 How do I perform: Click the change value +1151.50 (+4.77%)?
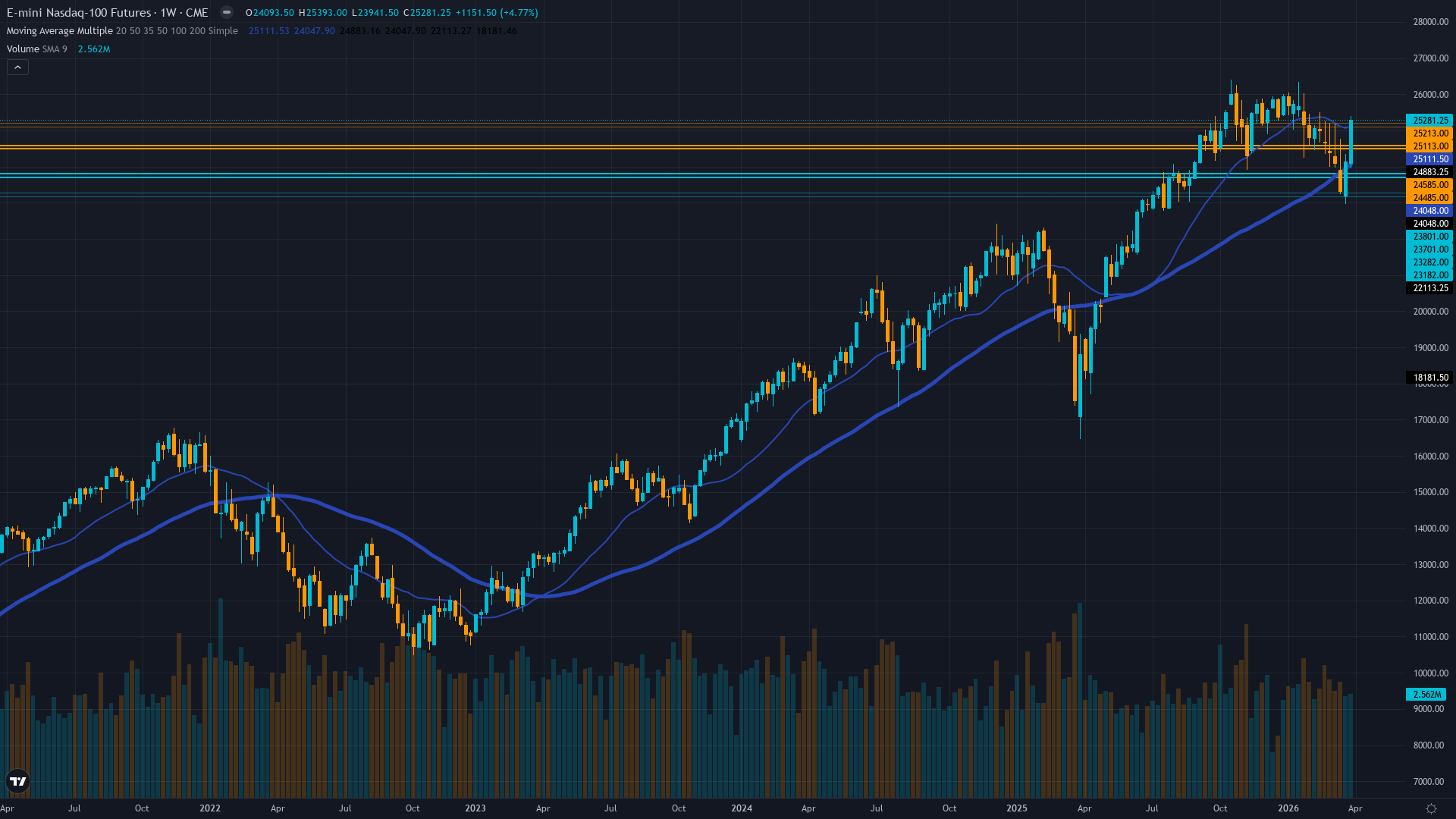(x=497, y=13)
